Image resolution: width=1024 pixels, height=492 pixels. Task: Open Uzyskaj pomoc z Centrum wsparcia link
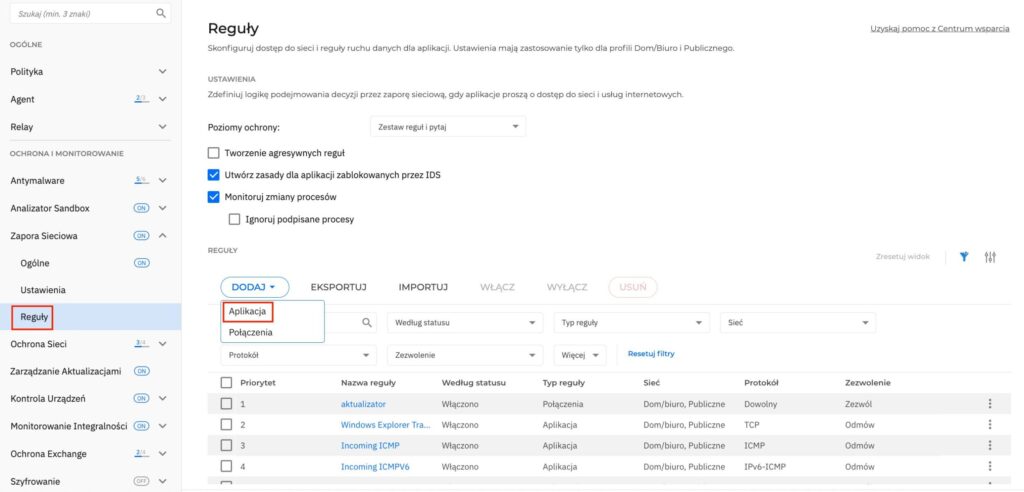click(940, 29)
